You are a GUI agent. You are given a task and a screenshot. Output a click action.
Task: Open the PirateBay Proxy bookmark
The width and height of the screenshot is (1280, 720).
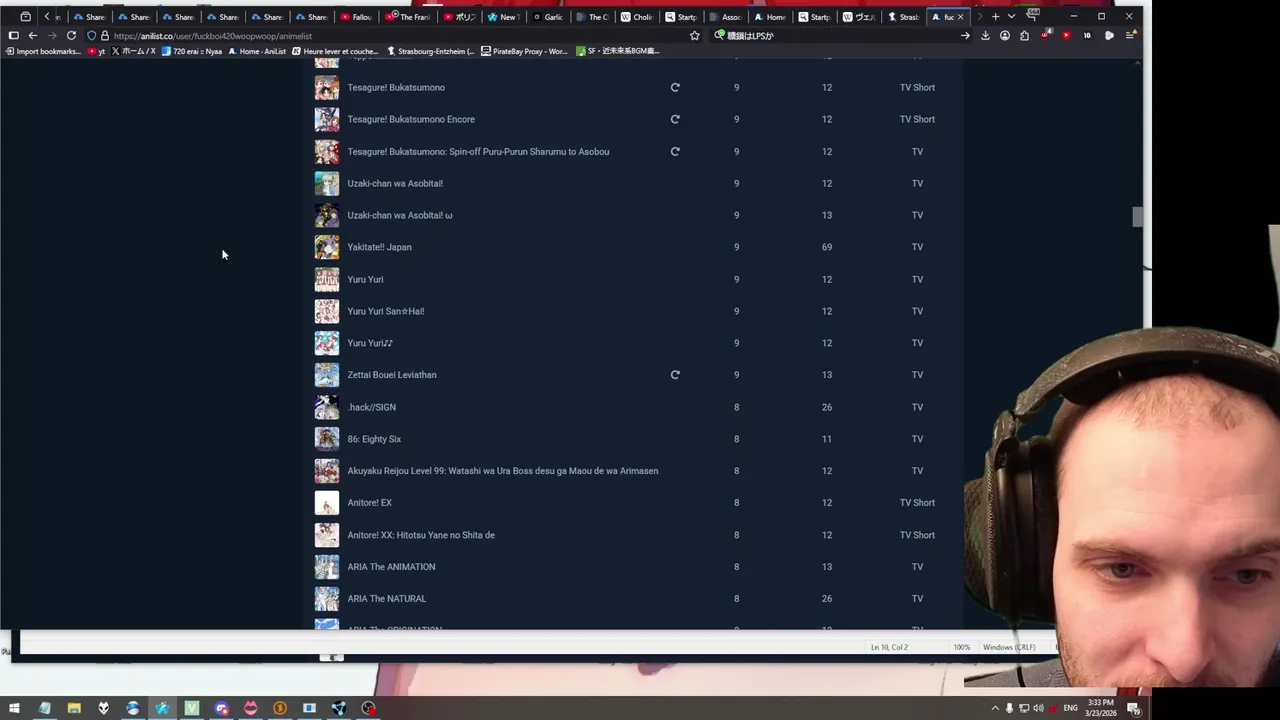524,51
